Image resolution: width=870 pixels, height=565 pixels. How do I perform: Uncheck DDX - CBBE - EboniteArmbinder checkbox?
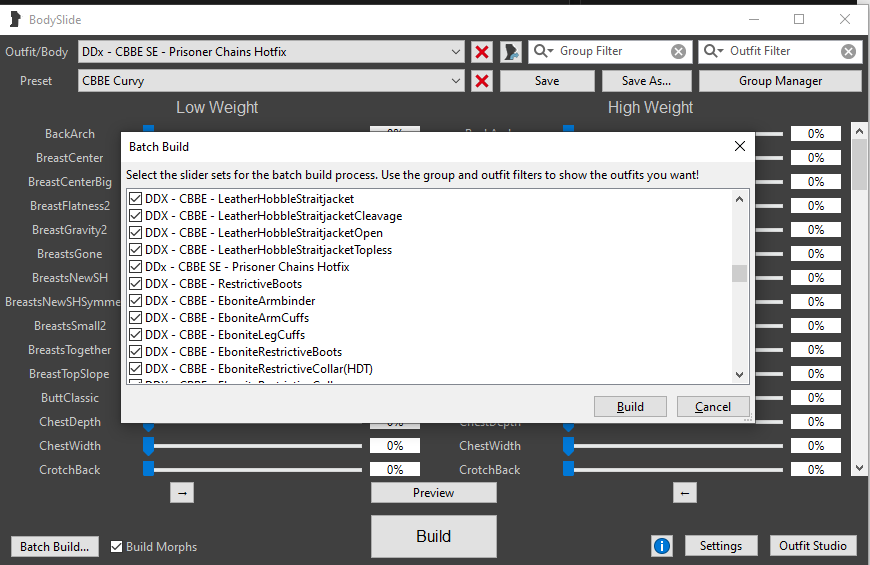click(135, 301)
